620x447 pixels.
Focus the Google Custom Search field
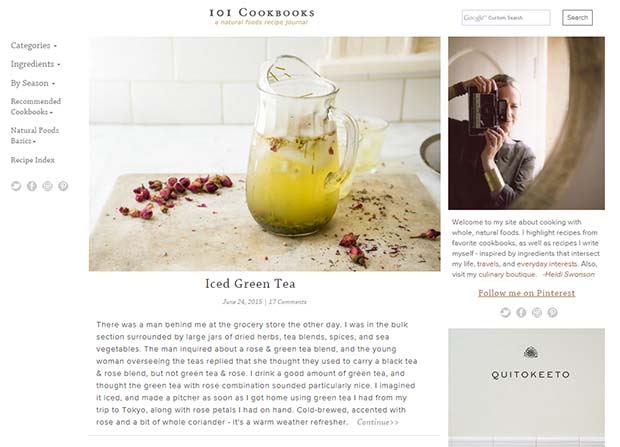pyautogui.click(x=506, y=18)
